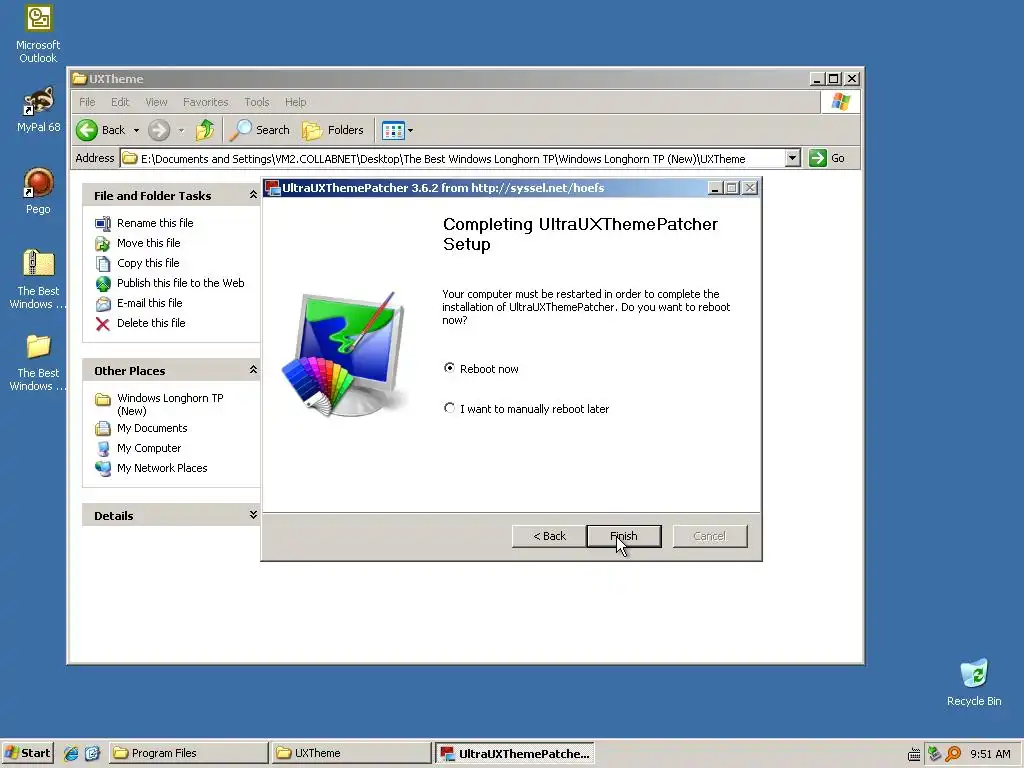Click Rename this file task
Screen dimensions: 1024x768
[x=155, y=223]
